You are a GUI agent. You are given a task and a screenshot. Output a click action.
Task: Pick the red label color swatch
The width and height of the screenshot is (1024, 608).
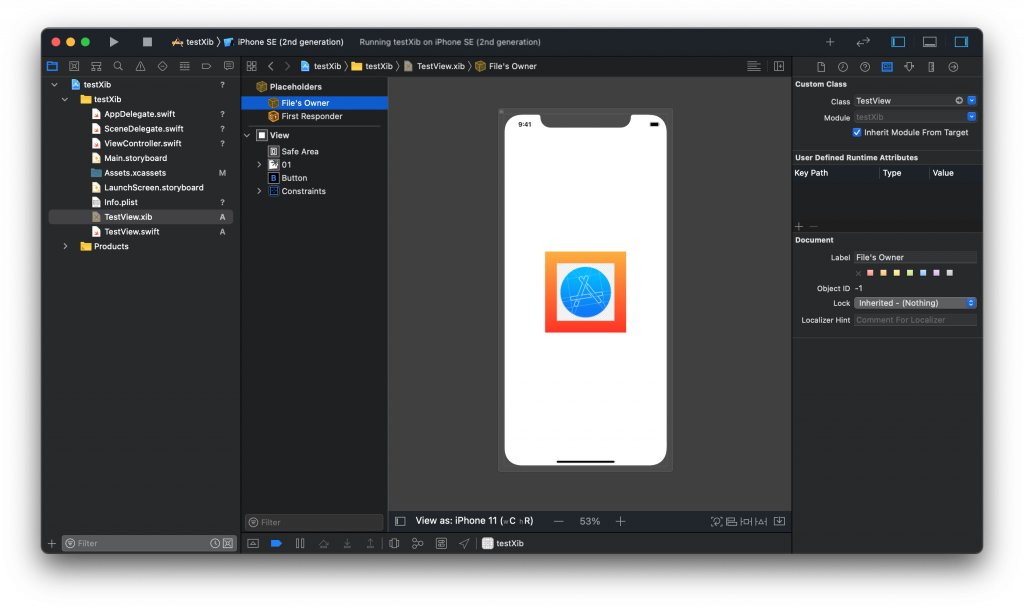tap(871, 273)
